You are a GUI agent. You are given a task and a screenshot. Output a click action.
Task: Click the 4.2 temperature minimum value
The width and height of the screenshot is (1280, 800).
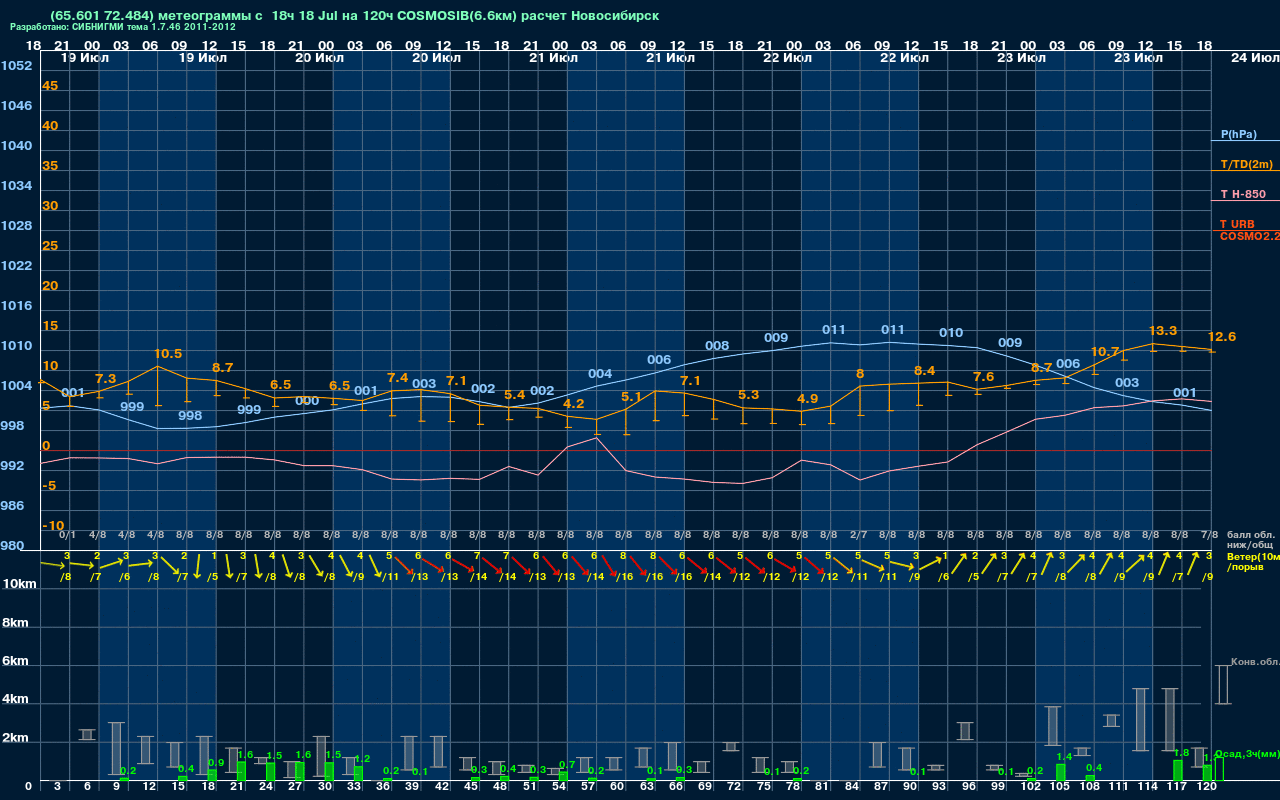574,404
